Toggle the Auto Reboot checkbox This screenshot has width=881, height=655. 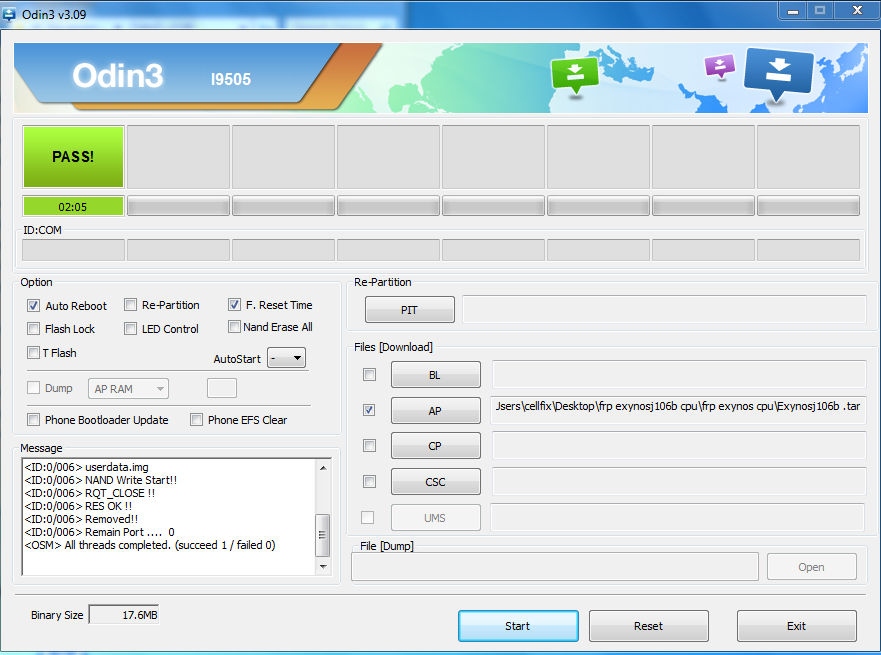point(33,306)
